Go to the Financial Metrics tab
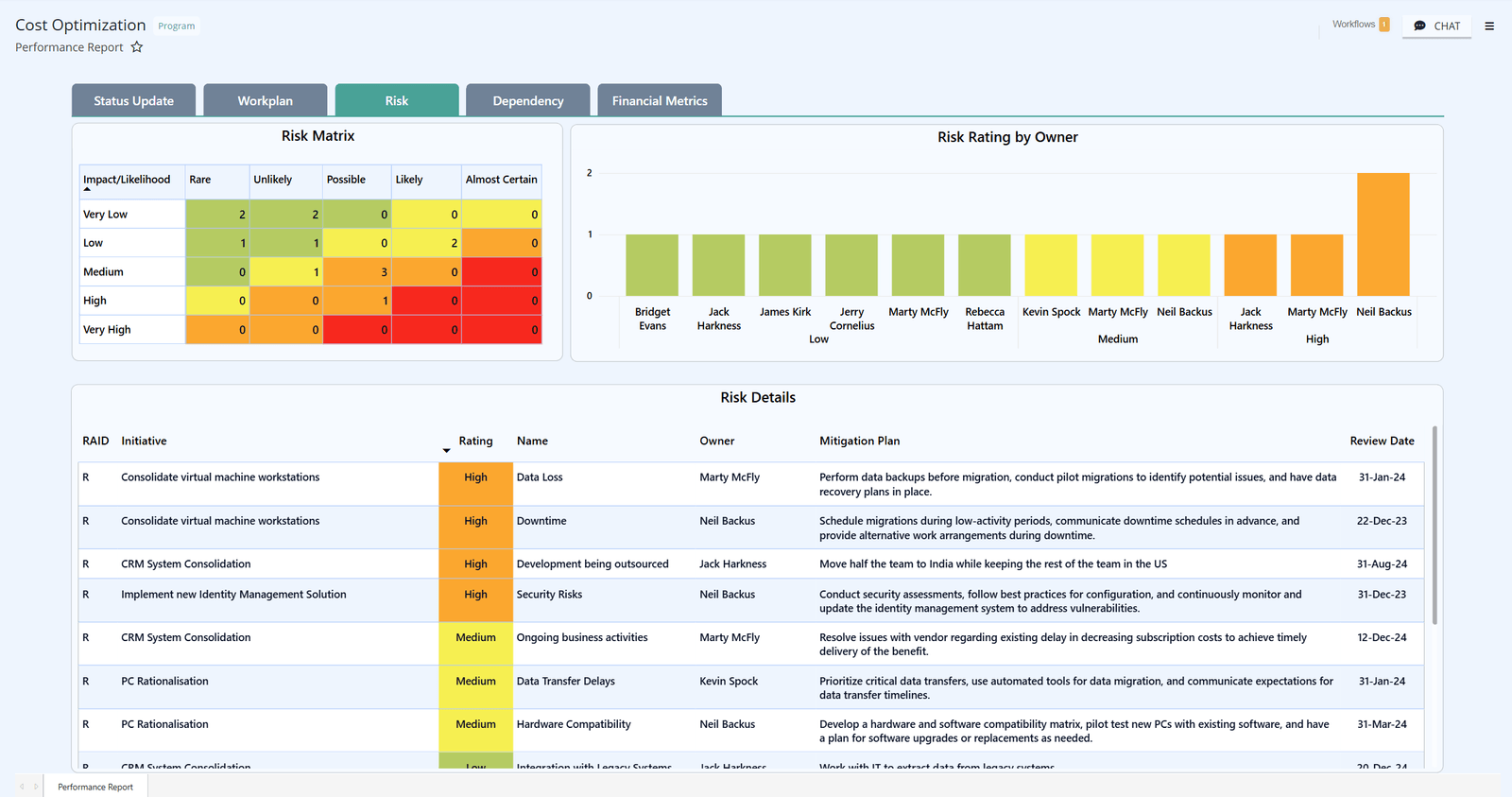This screenshot has width=1512, height=797. [660, 101]
